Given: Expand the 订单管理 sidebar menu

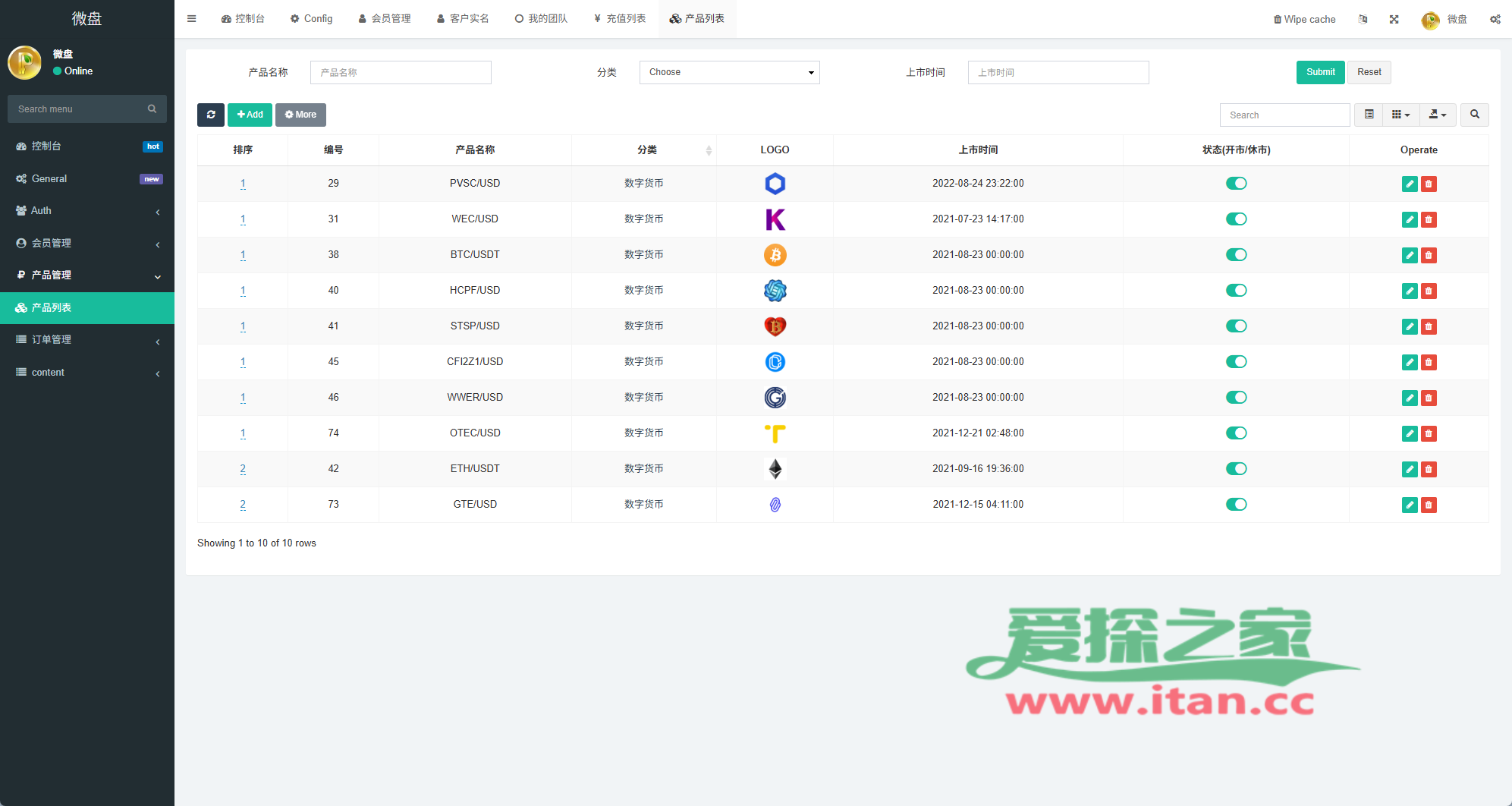Looking at the screenshot, I should click(x=87, y=340).
